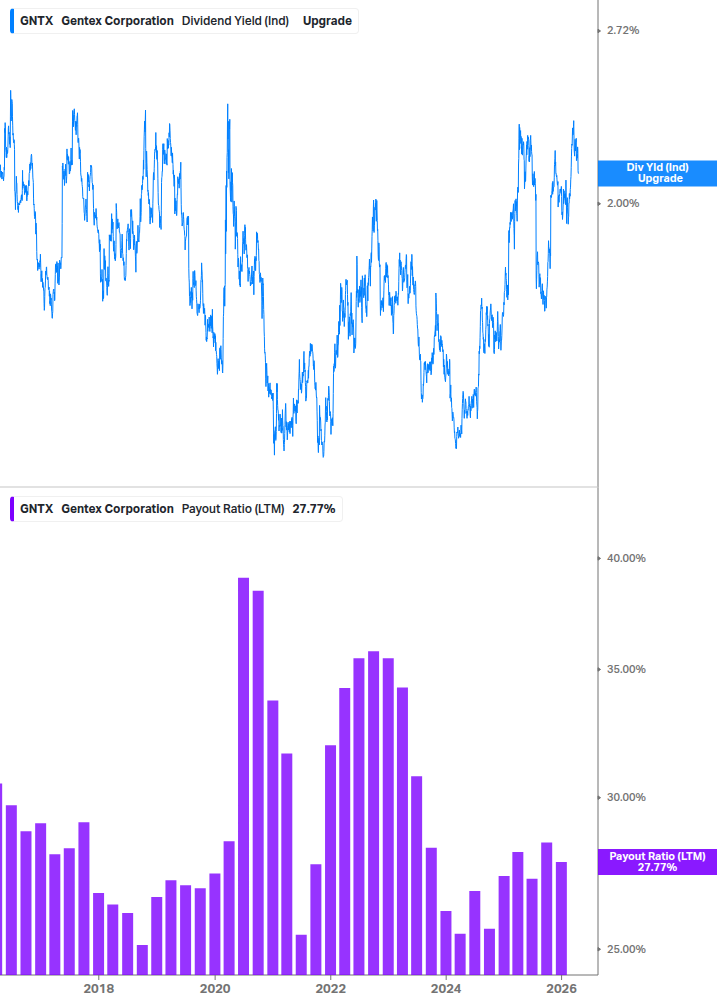This screenshot has width=717, height=1005.
Task: Click the 'Dividend Yield (Ind)' legend label
Action: [x=235, y=21]
